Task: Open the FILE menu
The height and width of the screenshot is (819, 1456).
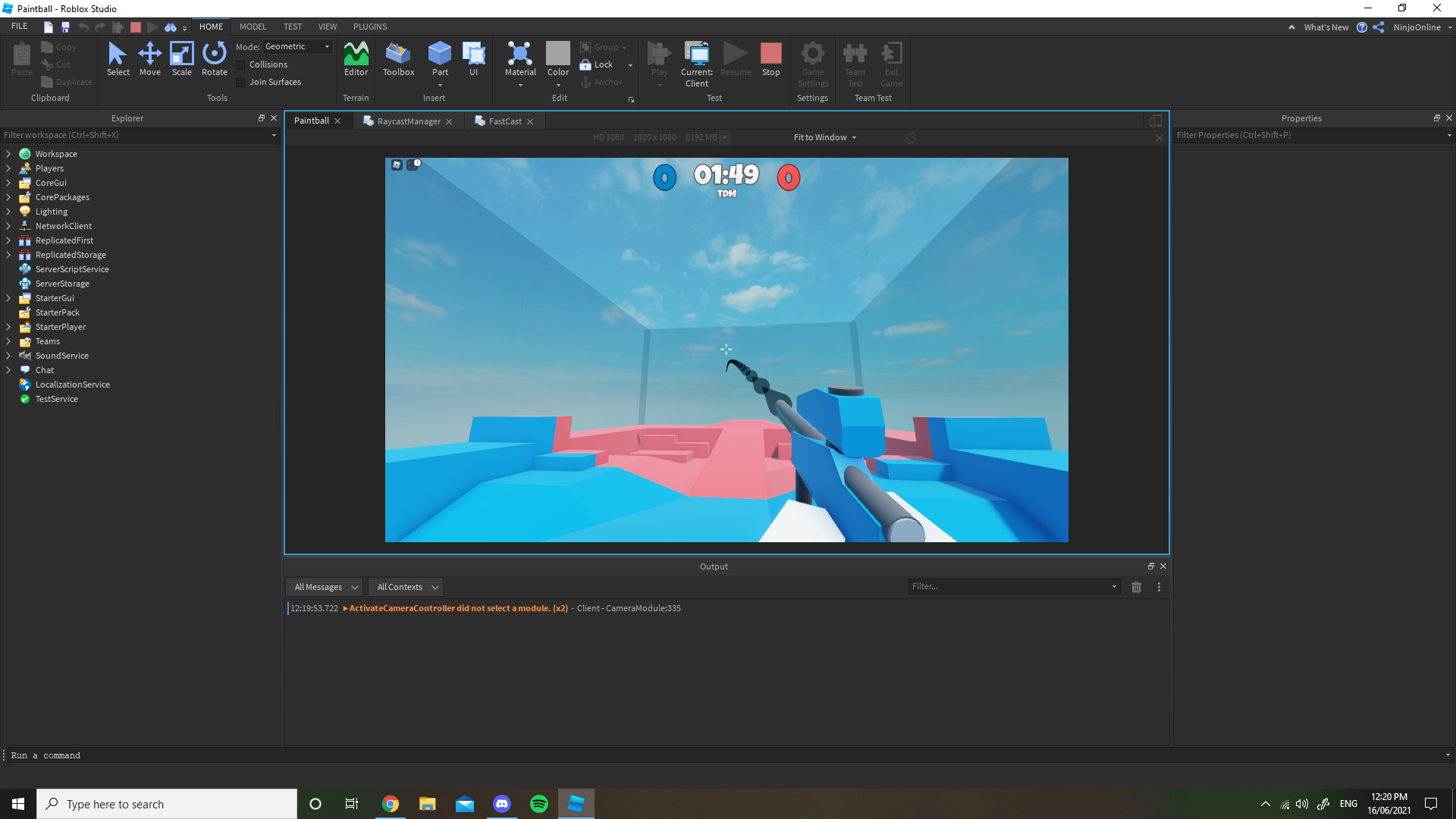Action: [x=20, y=27]
